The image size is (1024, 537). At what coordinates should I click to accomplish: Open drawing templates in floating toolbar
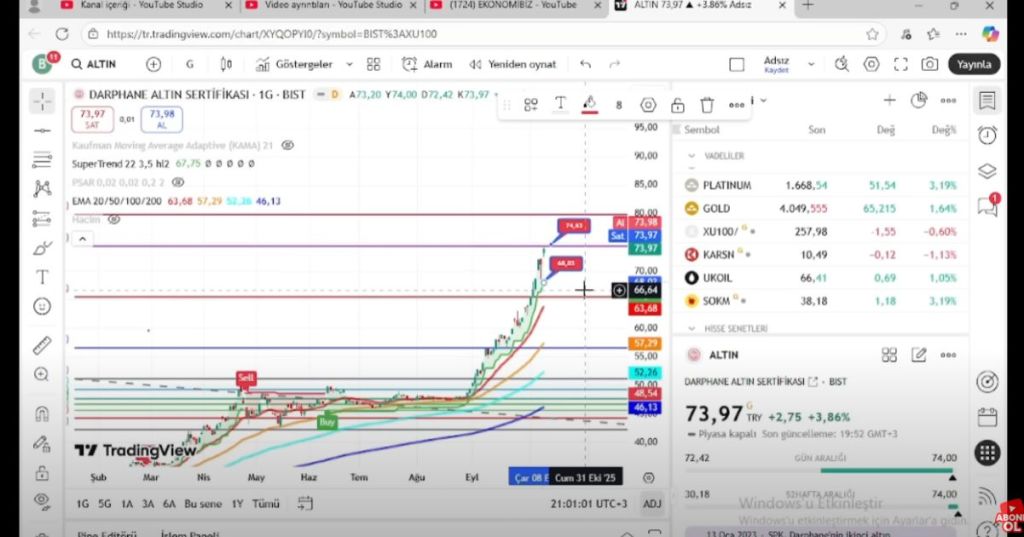[x=530, y=105]
